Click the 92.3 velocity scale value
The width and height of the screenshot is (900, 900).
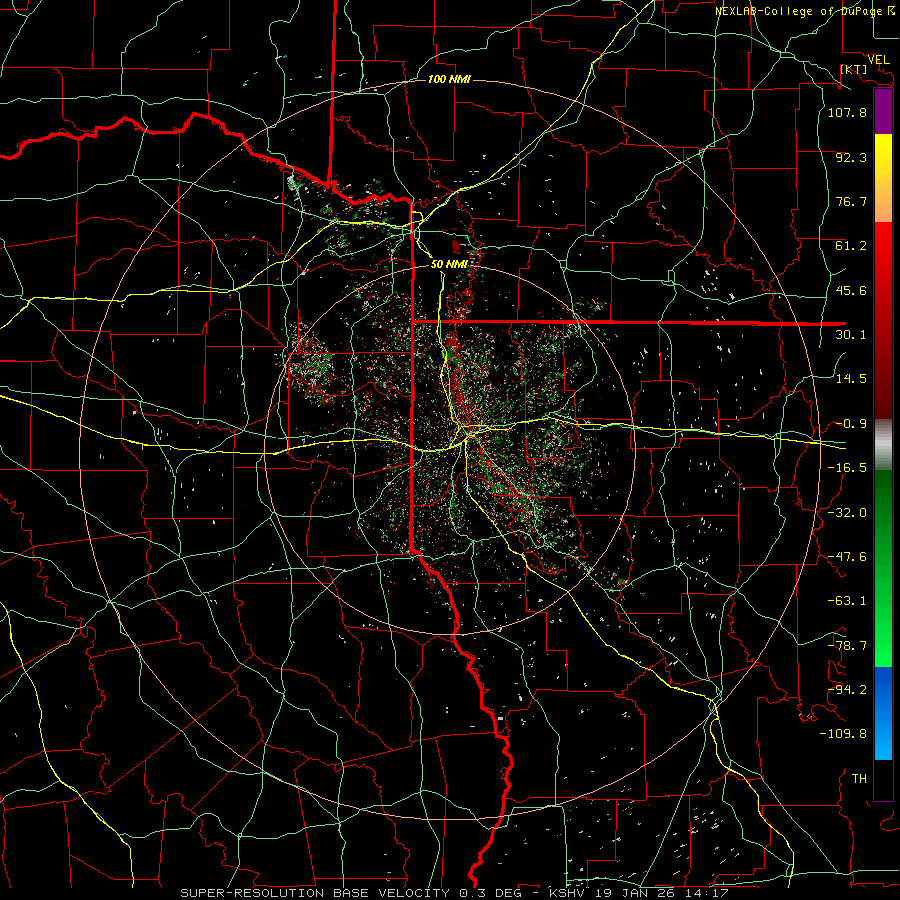851,157
